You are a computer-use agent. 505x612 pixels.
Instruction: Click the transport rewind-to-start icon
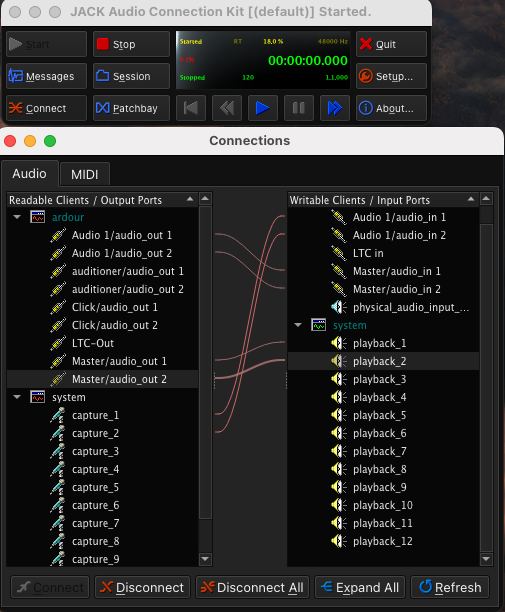191,108
